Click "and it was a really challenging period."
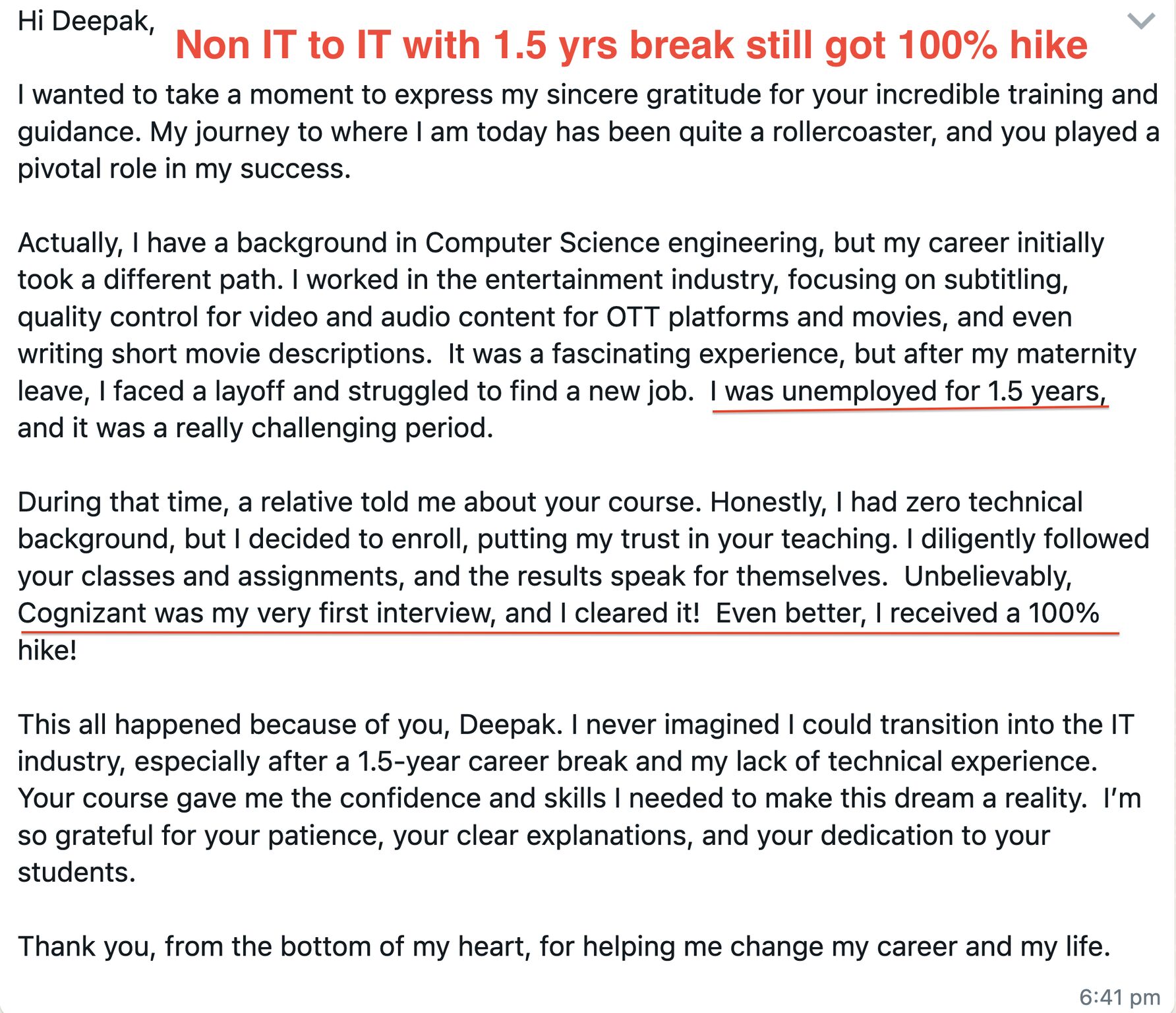 point(255,428)
